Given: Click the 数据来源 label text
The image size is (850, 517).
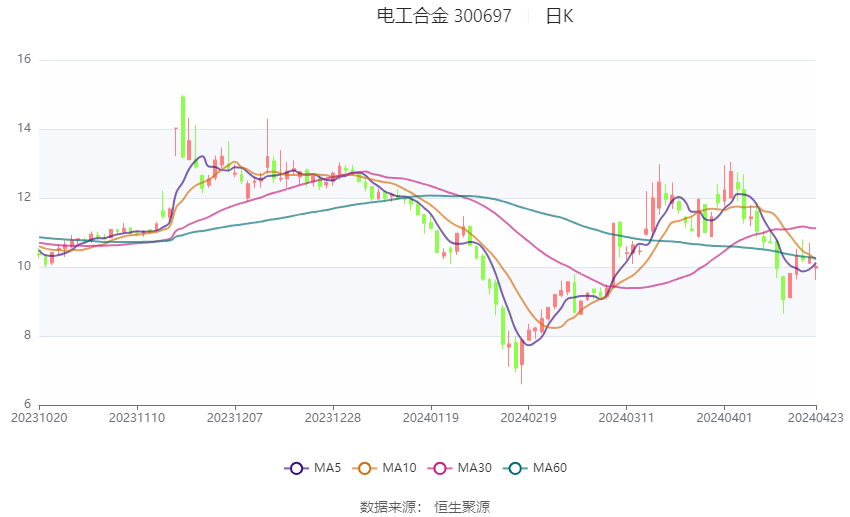Looking at the screenshot, I should pyautogui.click(x=391, y=507).
